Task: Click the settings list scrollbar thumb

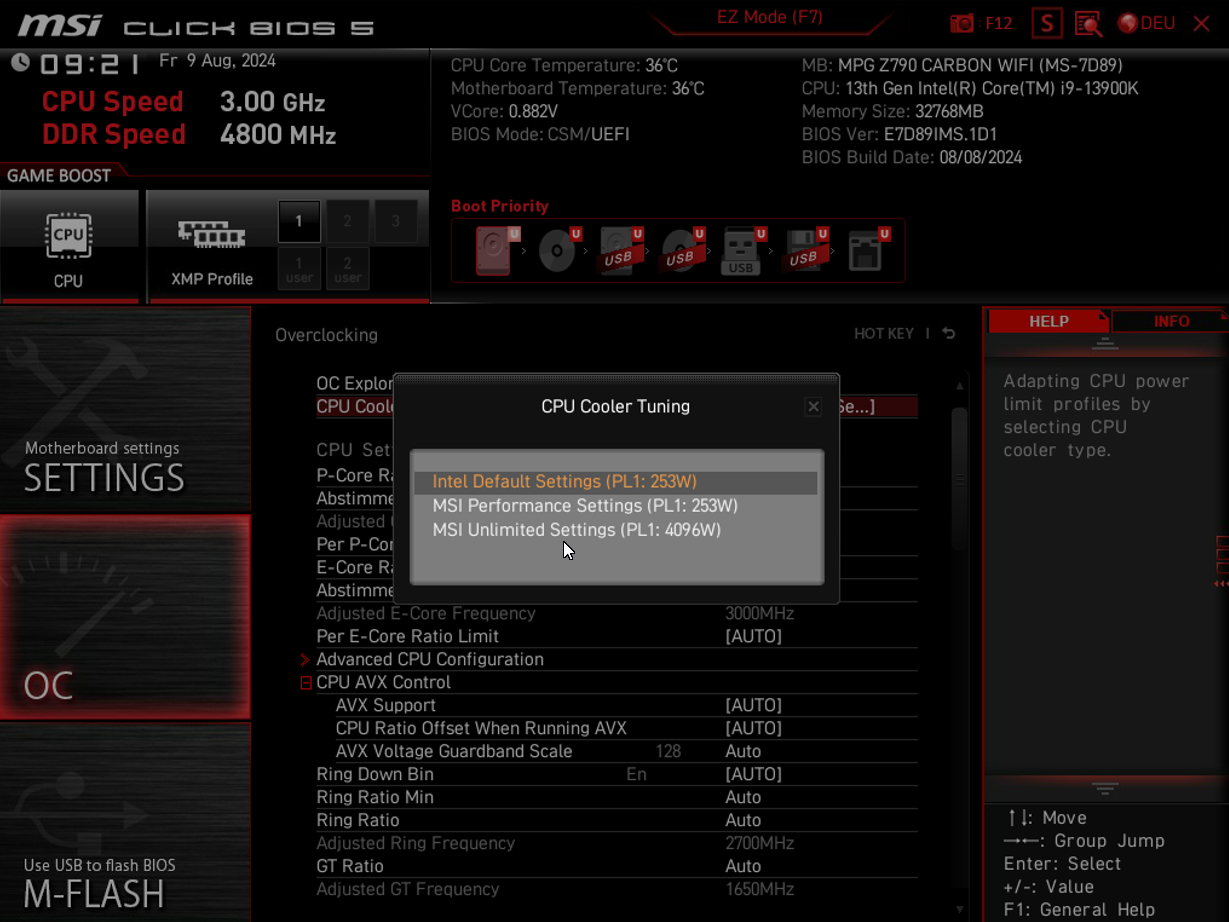Action: (960, 478)
